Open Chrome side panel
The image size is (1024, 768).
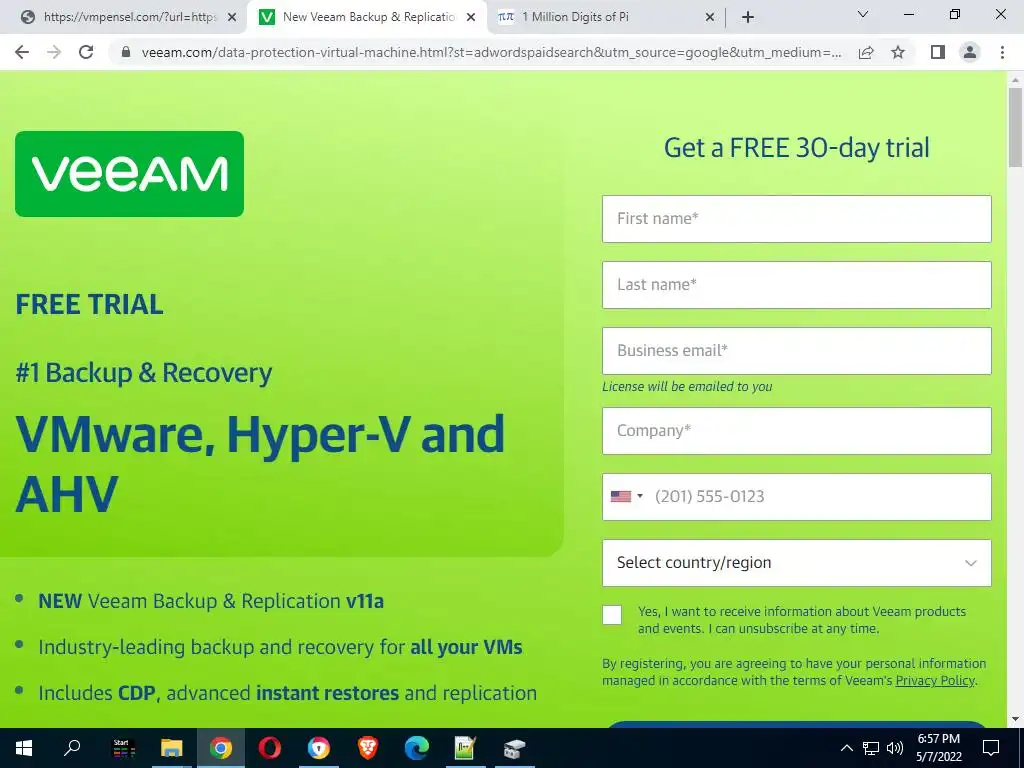(938, 52)
